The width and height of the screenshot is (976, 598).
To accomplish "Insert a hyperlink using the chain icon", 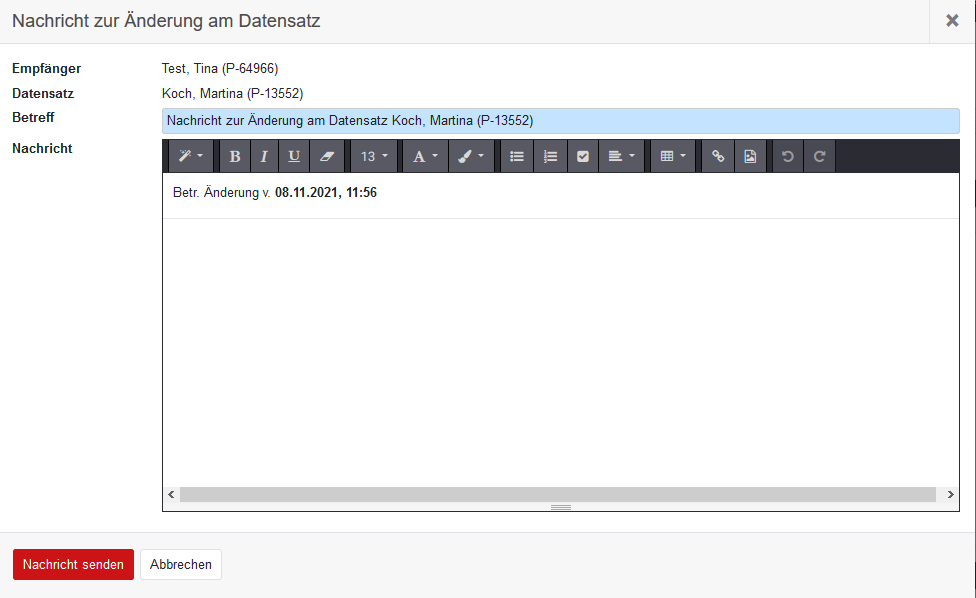I will (718, 157).
